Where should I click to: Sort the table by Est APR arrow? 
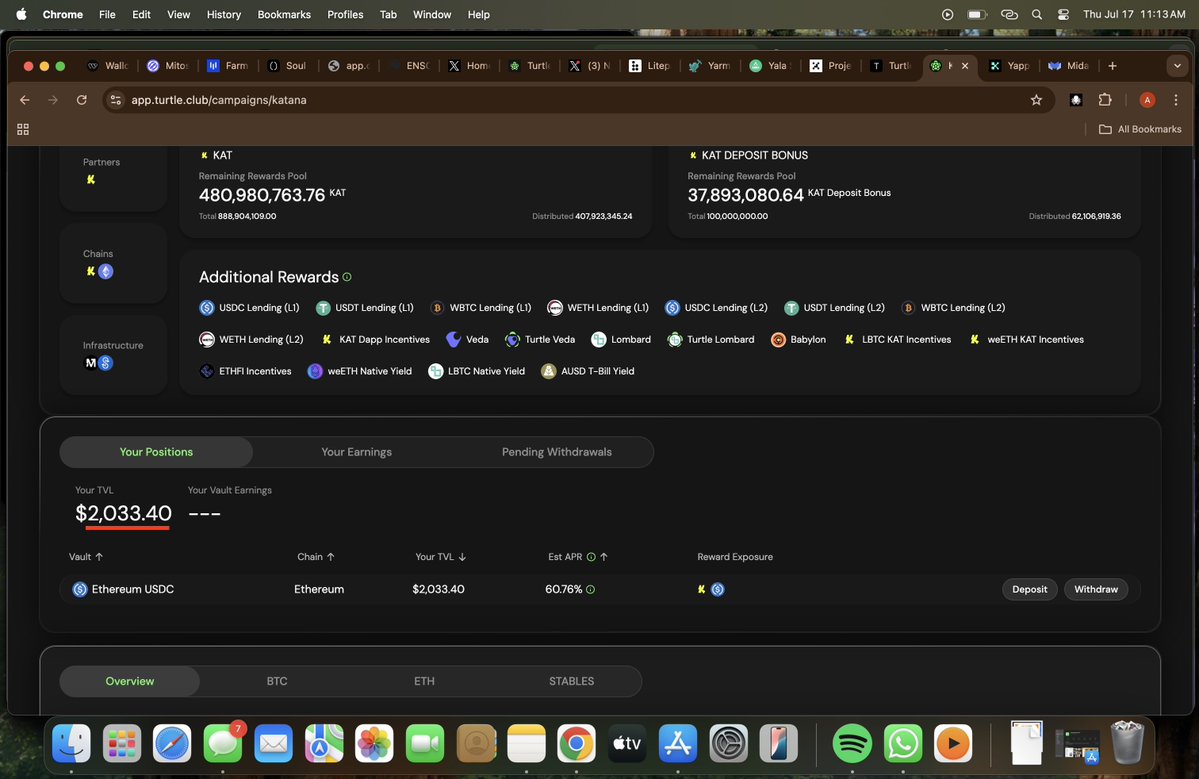pyautogui.click(x=604, y=557)
